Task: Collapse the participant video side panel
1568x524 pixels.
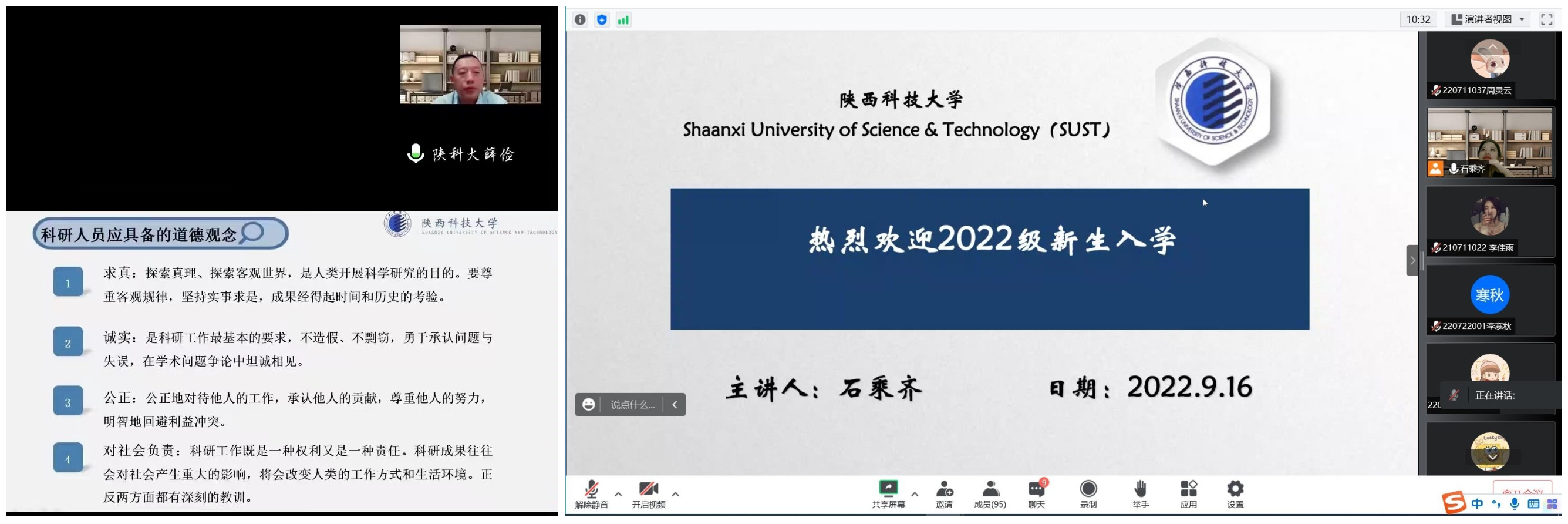Action: pos(1412,261)
